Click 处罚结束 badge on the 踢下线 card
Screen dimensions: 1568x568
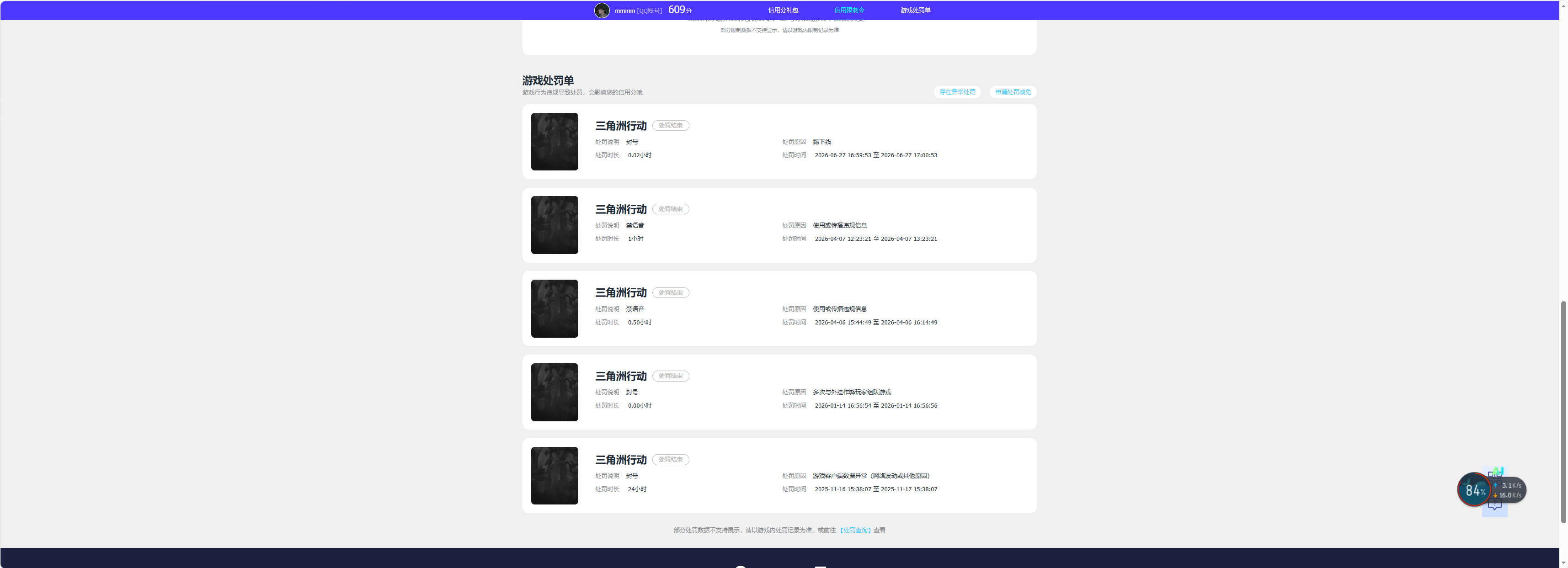671,125
